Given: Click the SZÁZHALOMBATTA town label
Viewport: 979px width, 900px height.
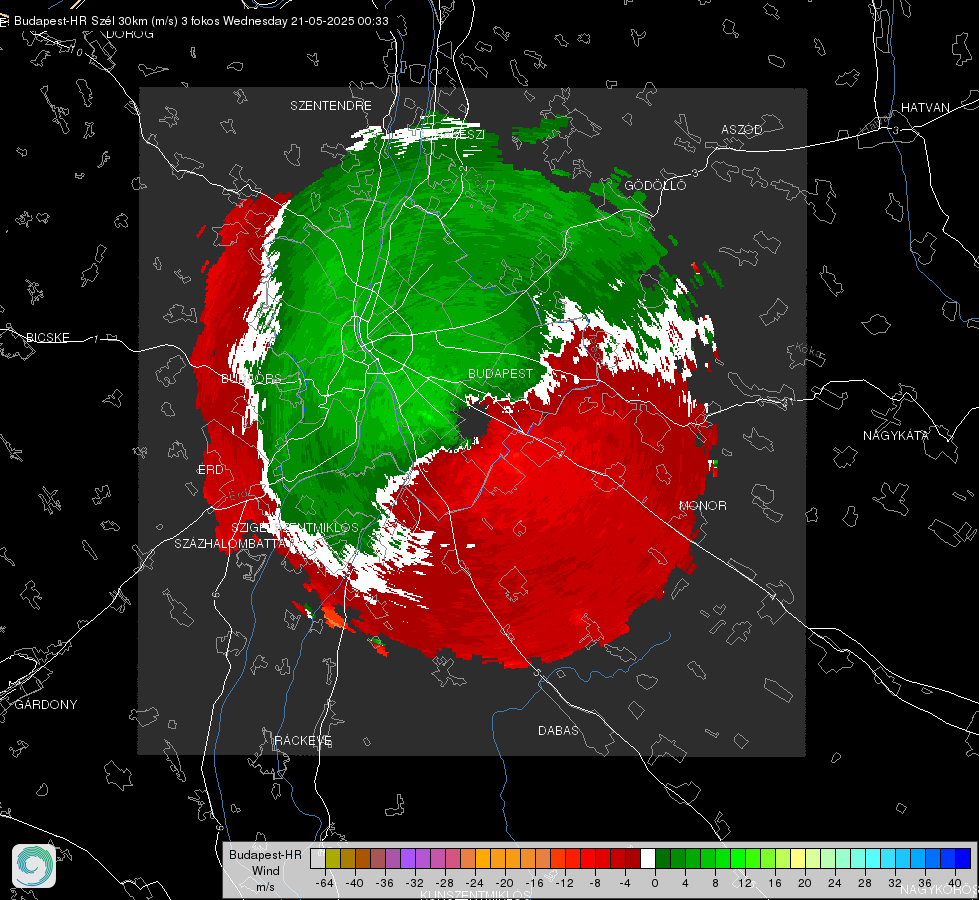Looking at the screenshot, I should [x=232, y=543].
